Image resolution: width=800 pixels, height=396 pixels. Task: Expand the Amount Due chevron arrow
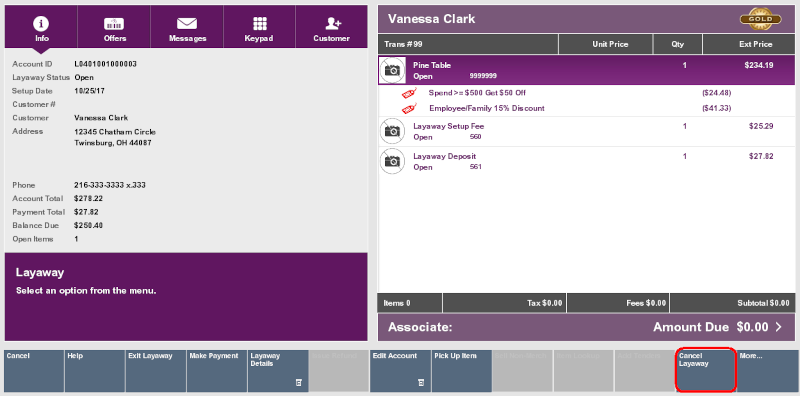click(779, 327)
